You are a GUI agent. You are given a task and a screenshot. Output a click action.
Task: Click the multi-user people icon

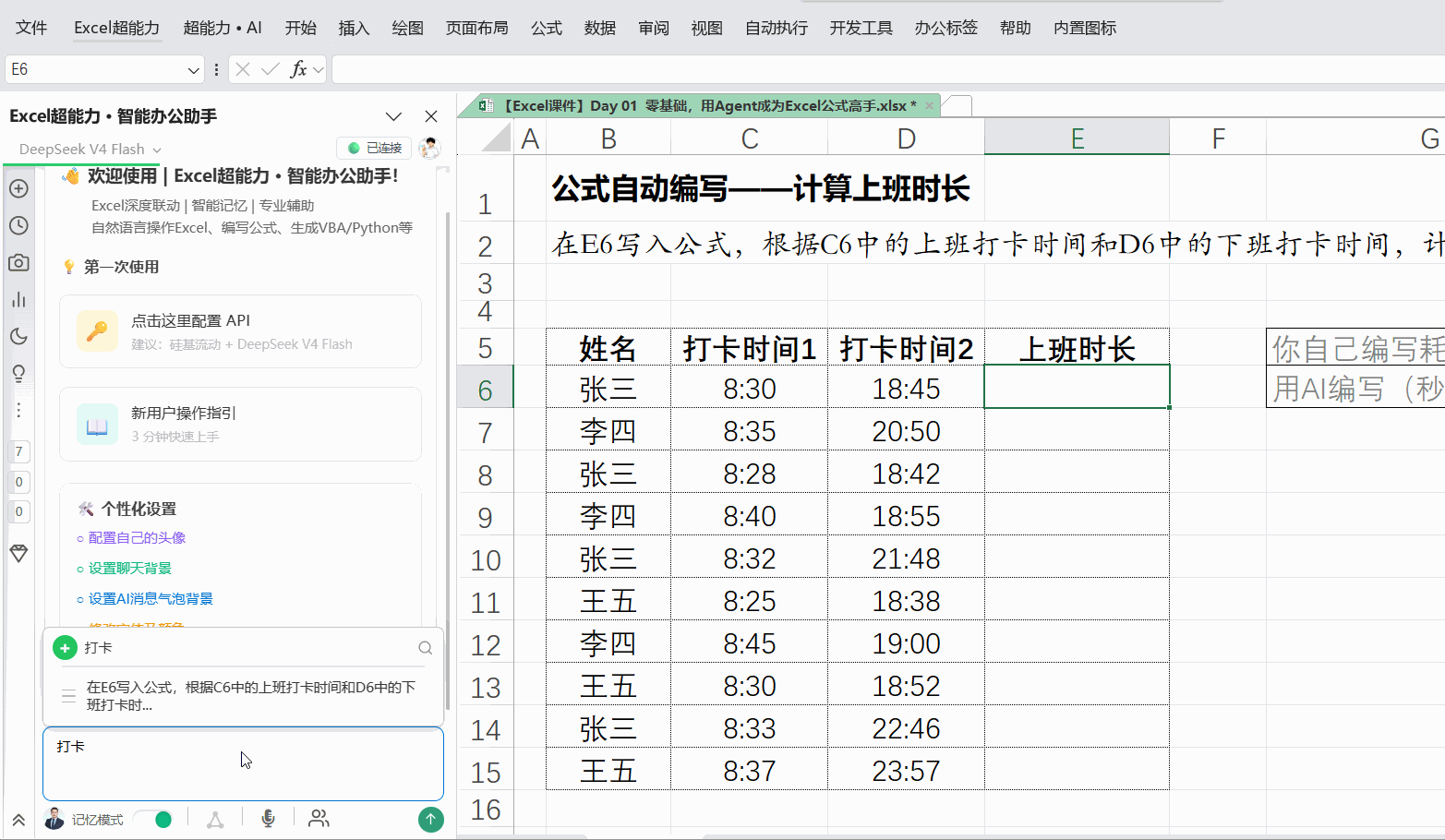point(319,819)
